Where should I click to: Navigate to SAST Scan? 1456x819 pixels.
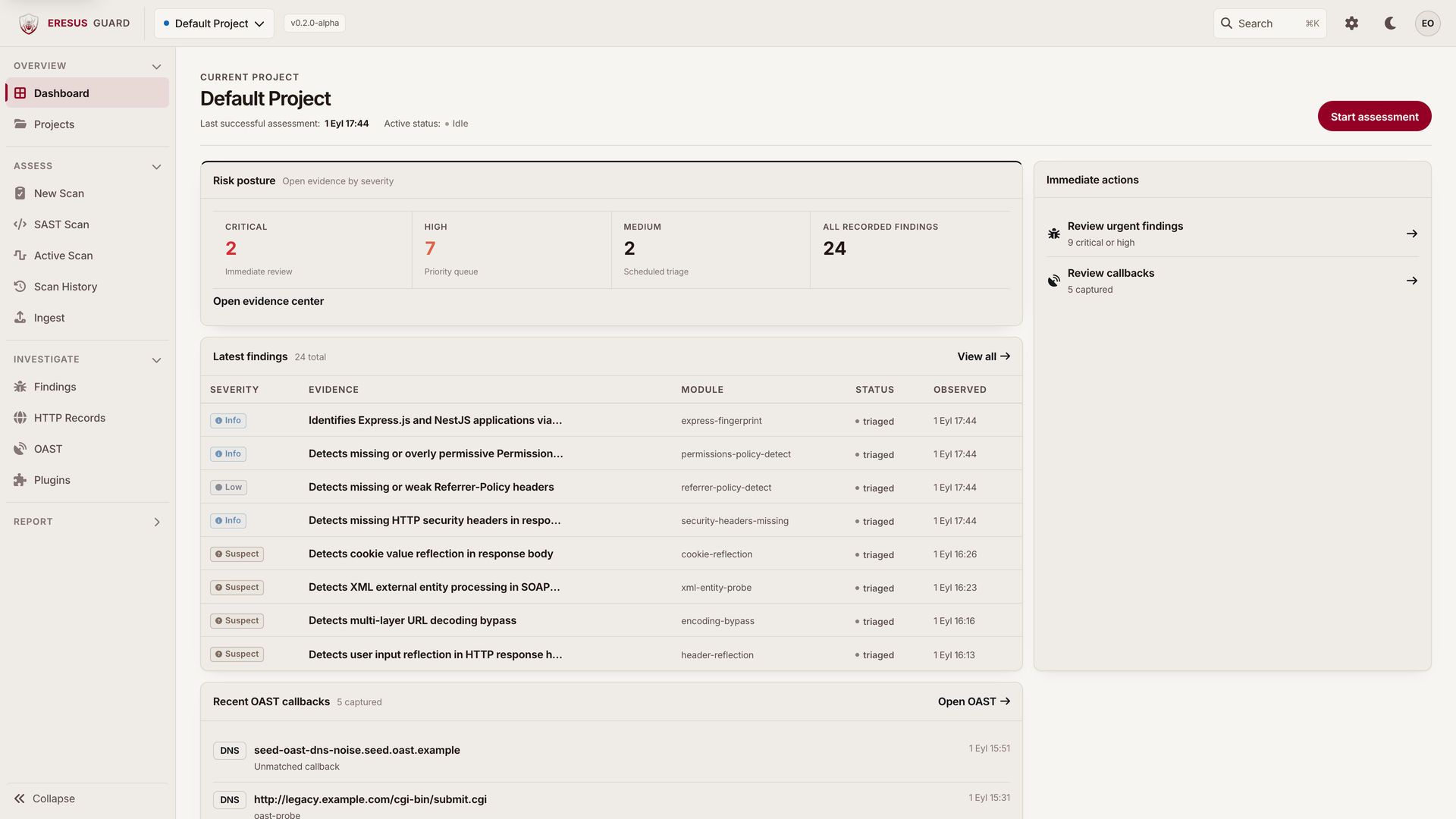[87, 224]
